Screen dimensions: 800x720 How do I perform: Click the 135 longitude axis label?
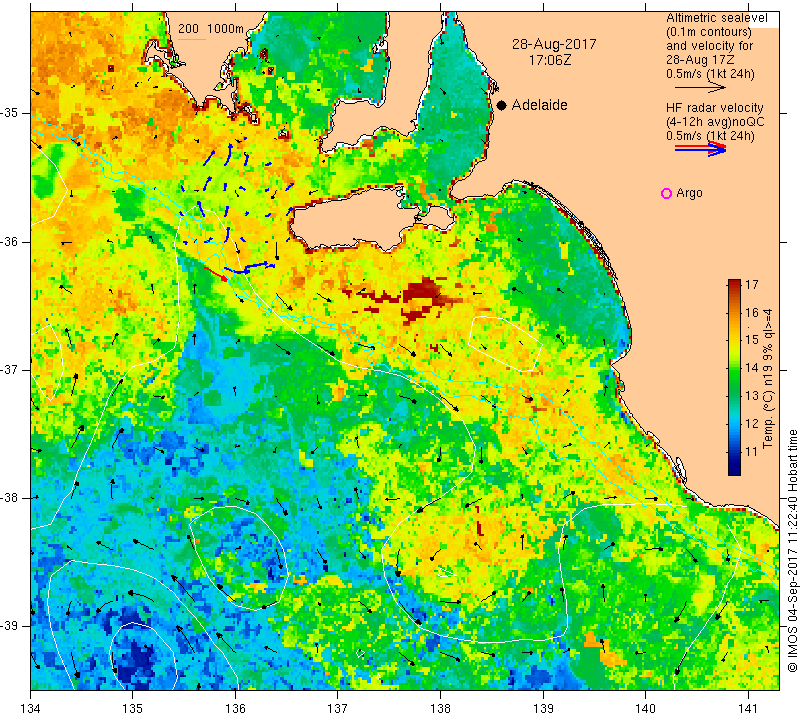point(133,709)
